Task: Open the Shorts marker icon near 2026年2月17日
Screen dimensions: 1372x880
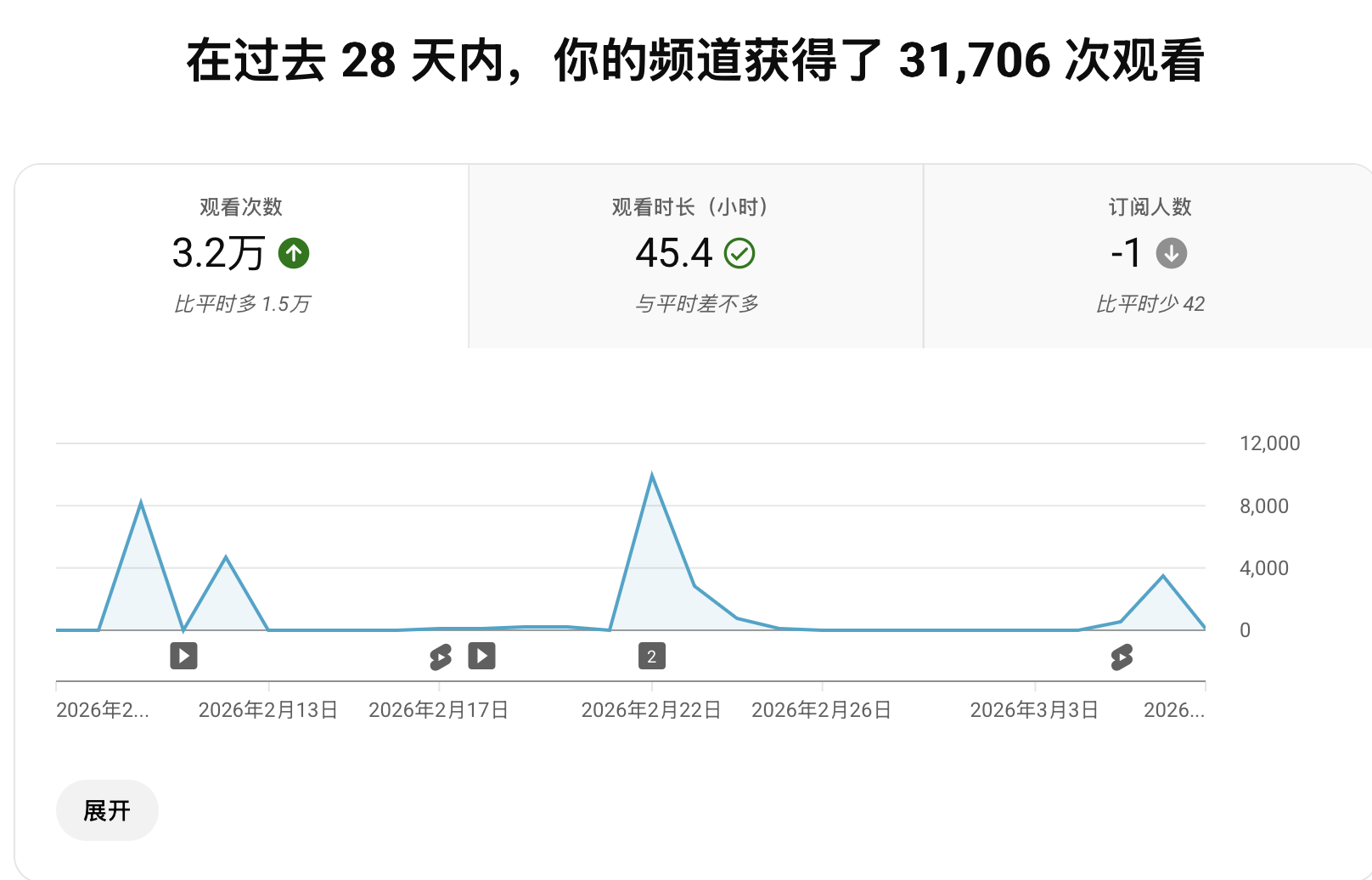Action: point(441,657)
